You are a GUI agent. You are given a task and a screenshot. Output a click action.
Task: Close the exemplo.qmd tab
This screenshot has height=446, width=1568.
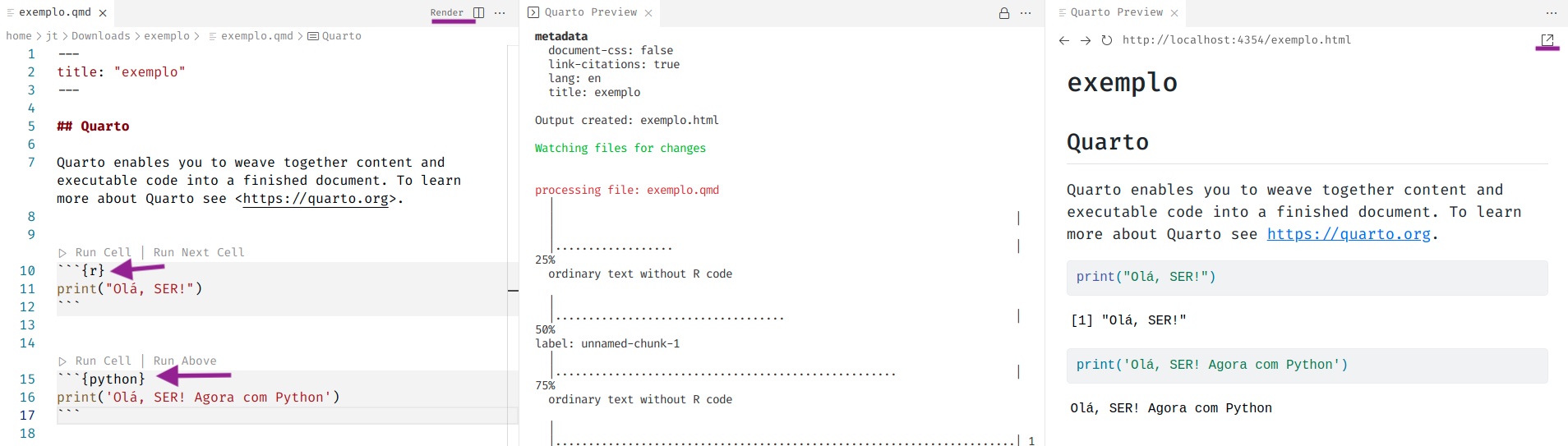[x=103, y=13]
